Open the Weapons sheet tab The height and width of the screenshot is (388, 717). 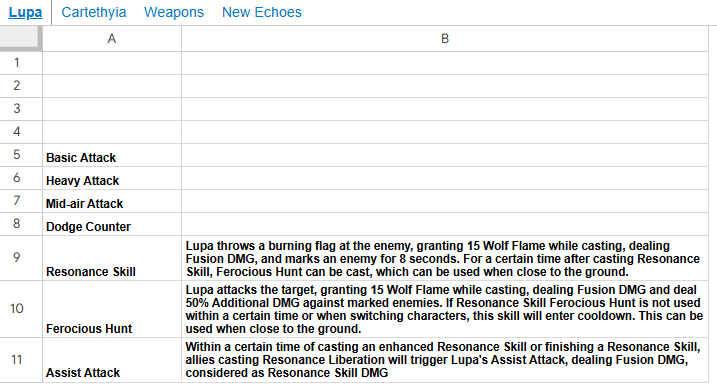174,12
